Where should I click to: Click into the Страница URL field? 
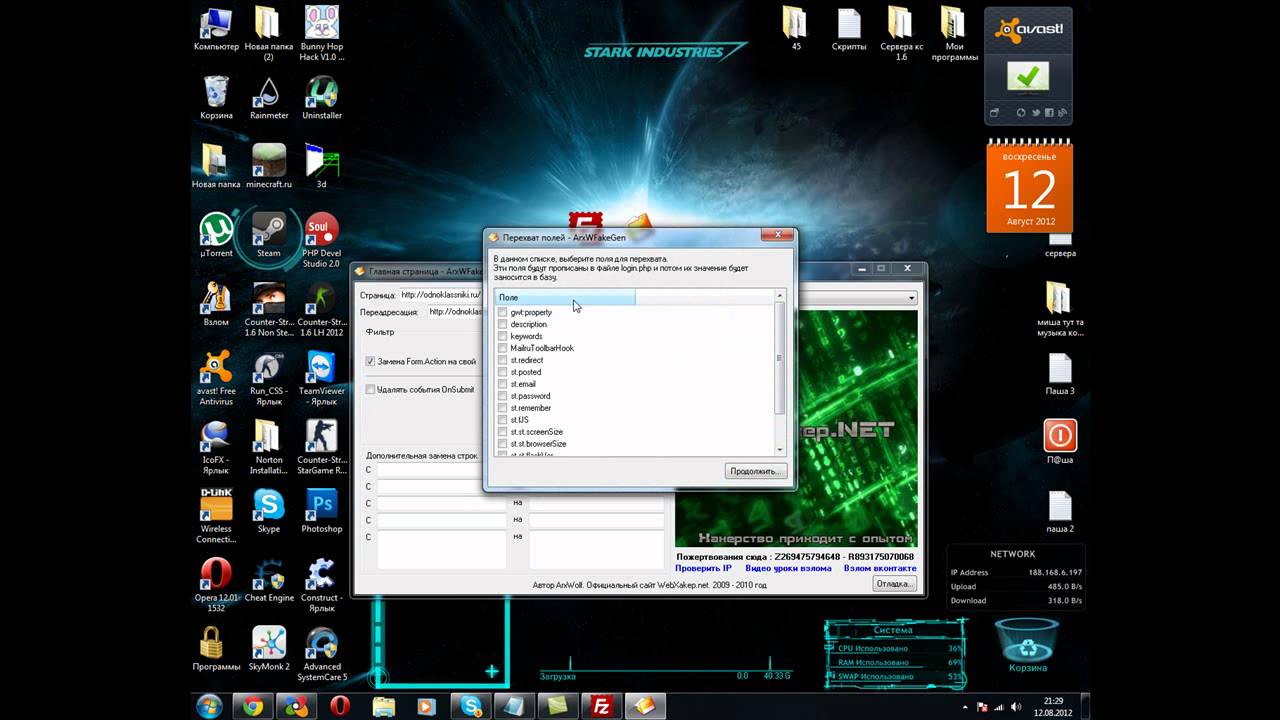coord(440,295)
